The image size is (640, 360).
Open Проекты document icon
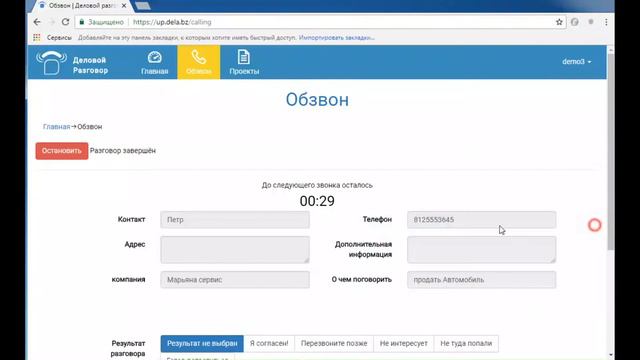pyautogui.click(x=244, y=62)
